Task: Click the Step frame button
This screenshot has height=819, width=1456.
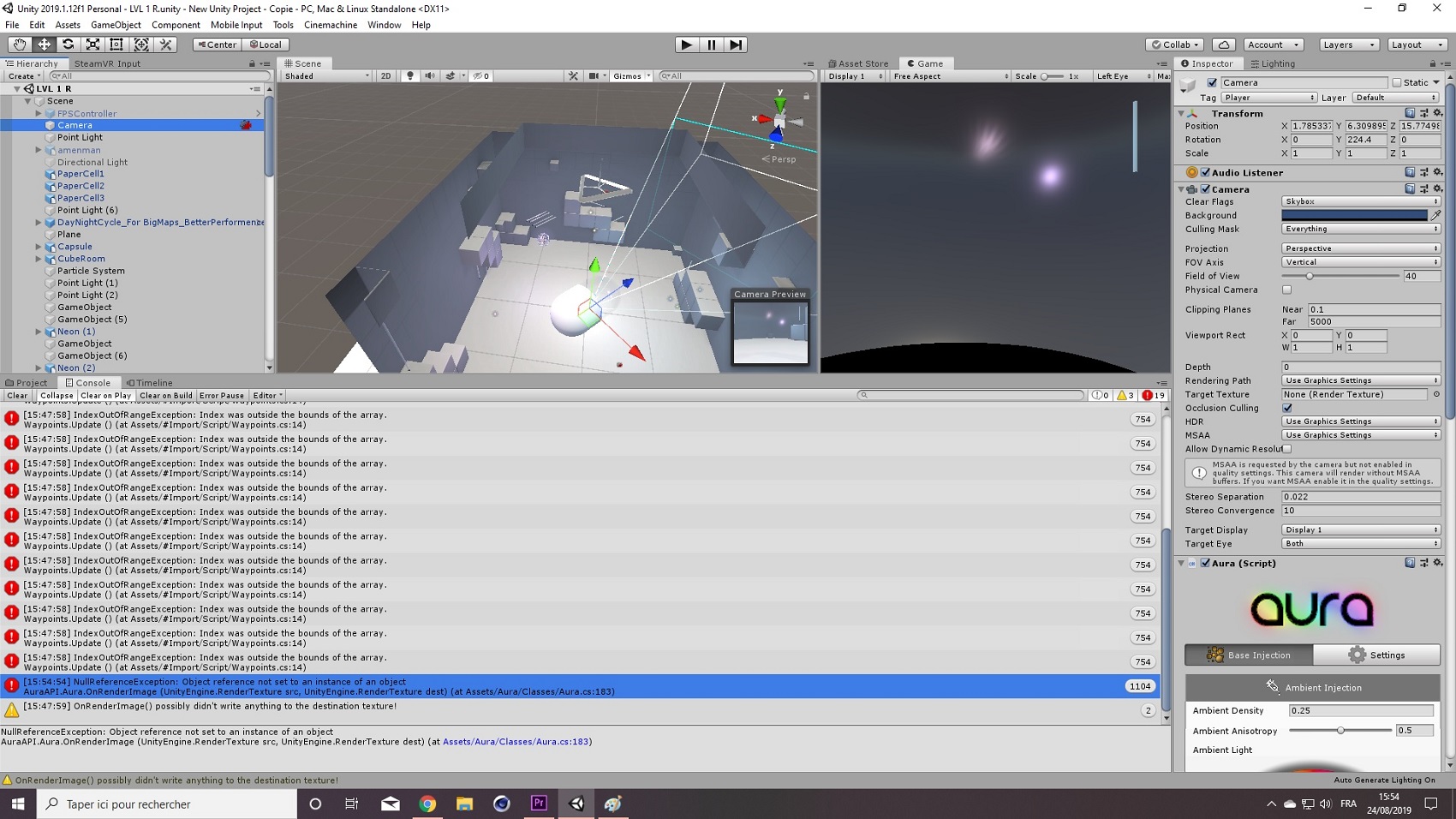Action: click(736, 45)
